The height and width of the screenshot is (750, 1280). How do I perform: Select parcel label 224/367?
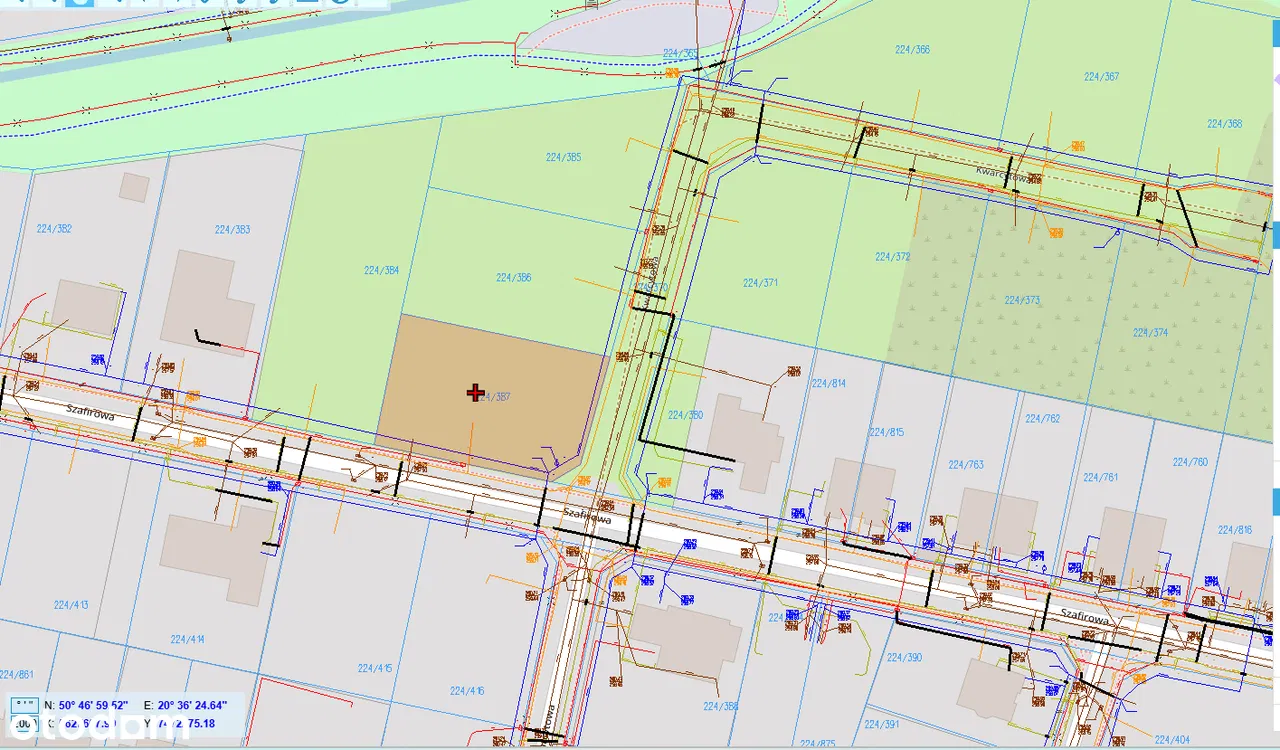click(1101, 77)
